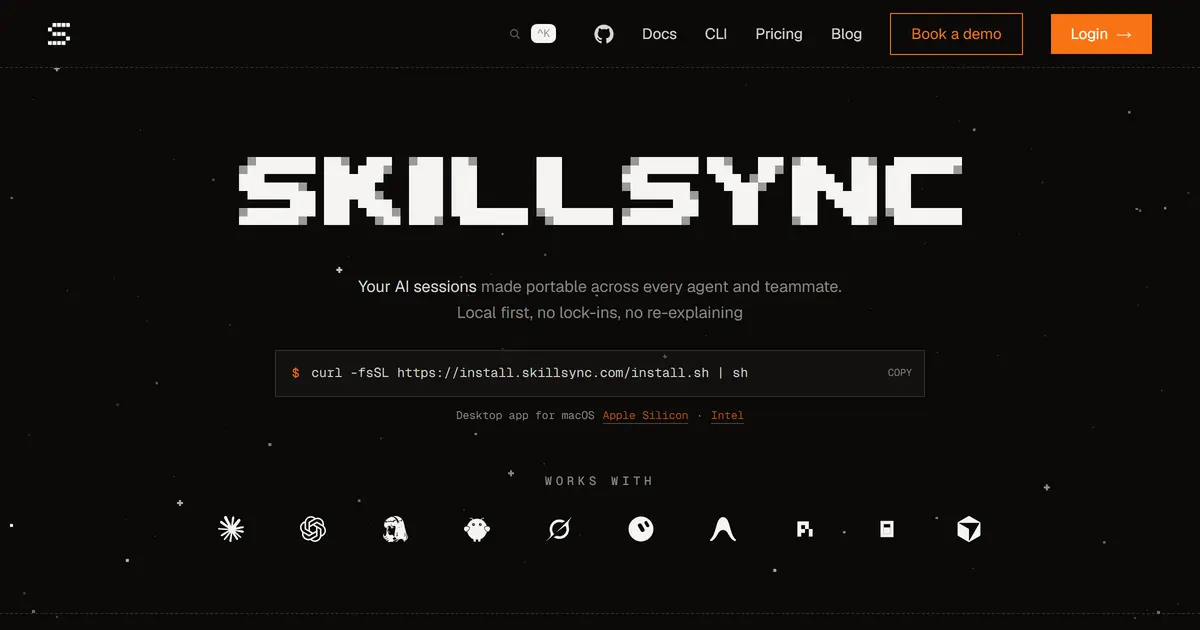Click the hooded figure logo icon
Image resolution: width=1200 pixels, height=630 pixels.
(396, 529)
